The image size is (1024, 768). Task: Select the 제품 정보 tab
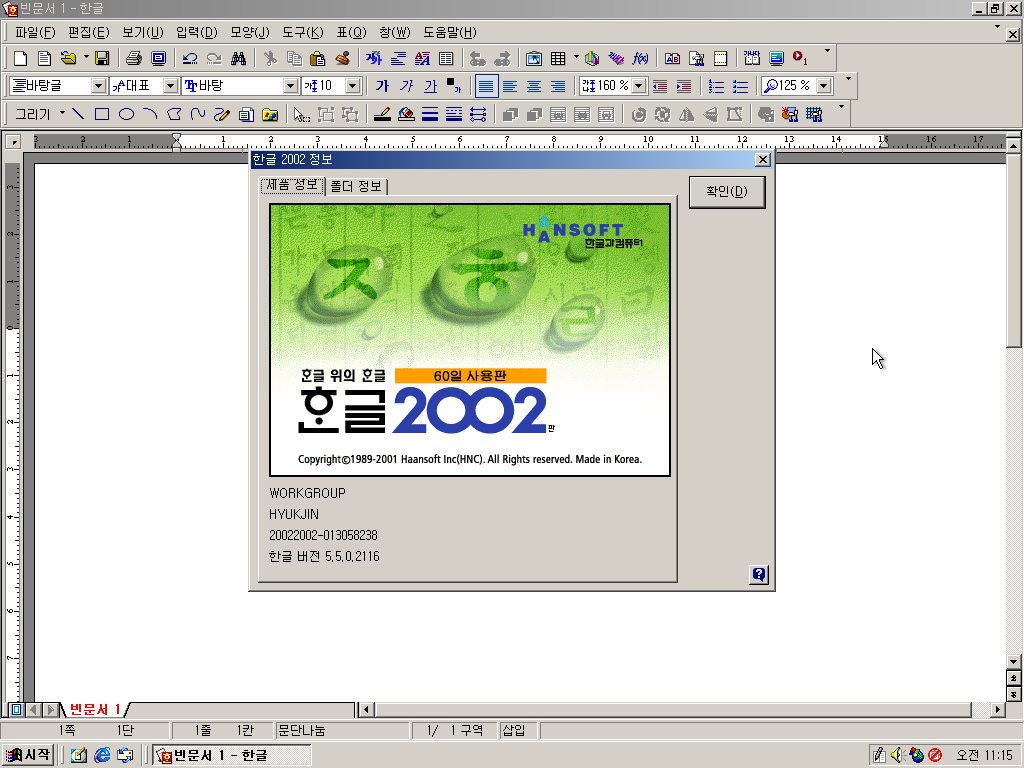[x=293, y=185]
